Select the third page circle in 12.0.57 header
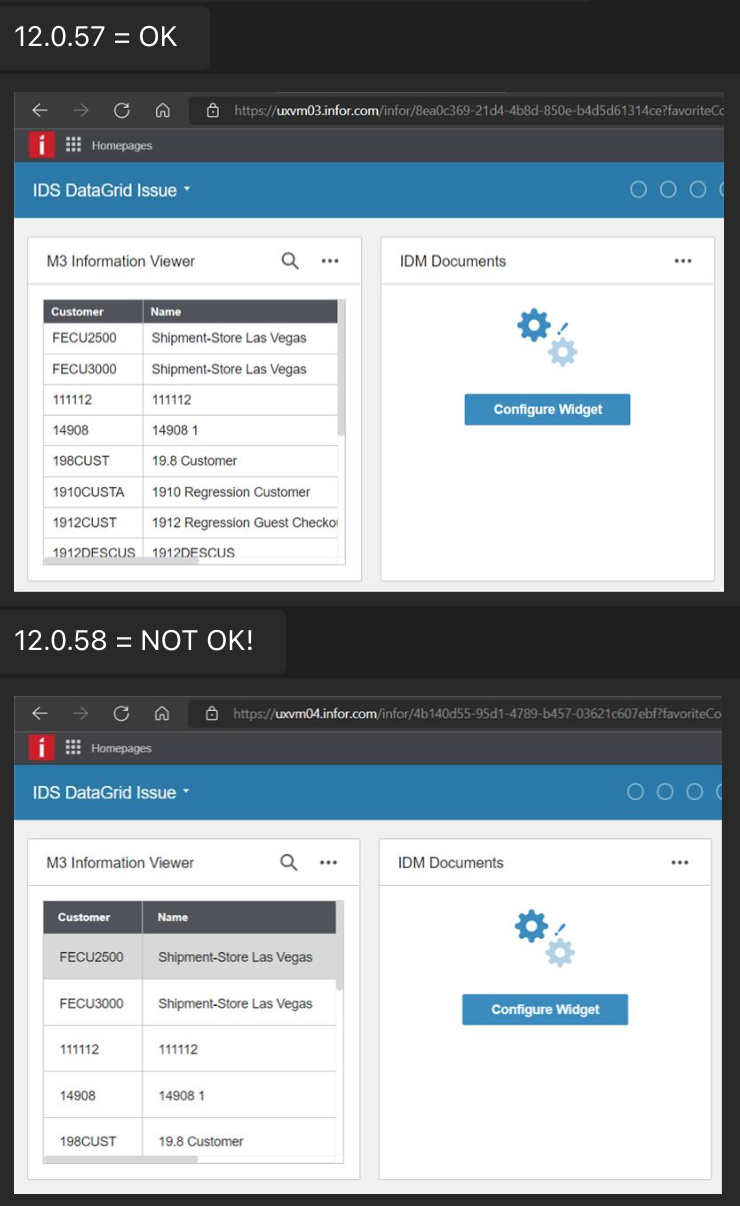Image resolution: width=740 pixels, height=1206 pixels. coord(699,190)
